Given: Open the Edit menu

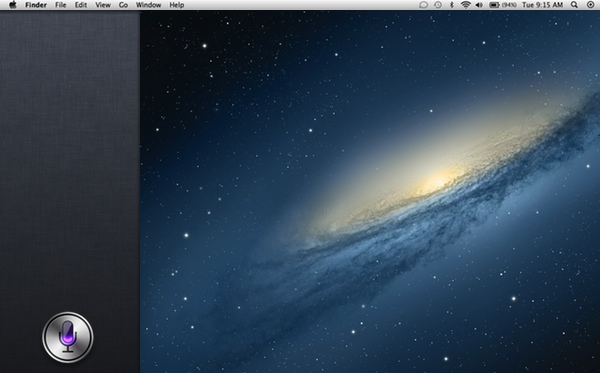Looking at the screenshot, I should [x=81, y=5].
